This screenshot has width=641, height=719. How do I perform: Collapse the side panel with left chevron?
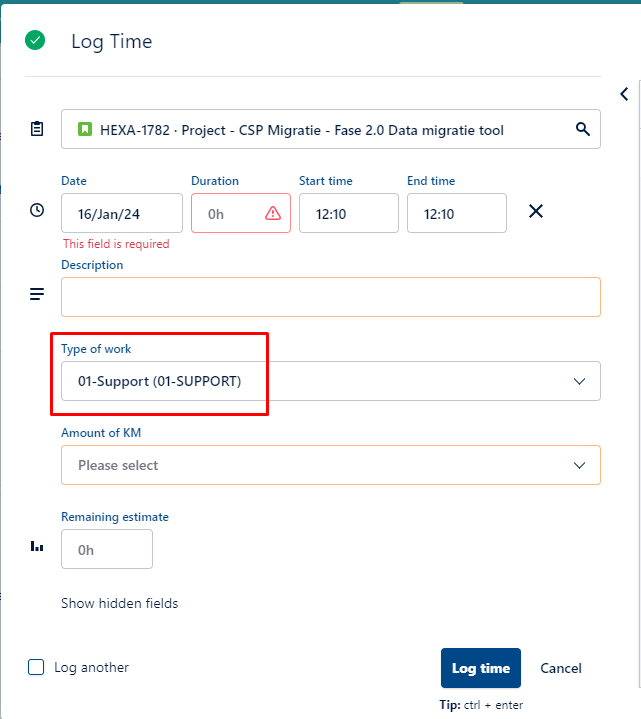coord(624,94)
